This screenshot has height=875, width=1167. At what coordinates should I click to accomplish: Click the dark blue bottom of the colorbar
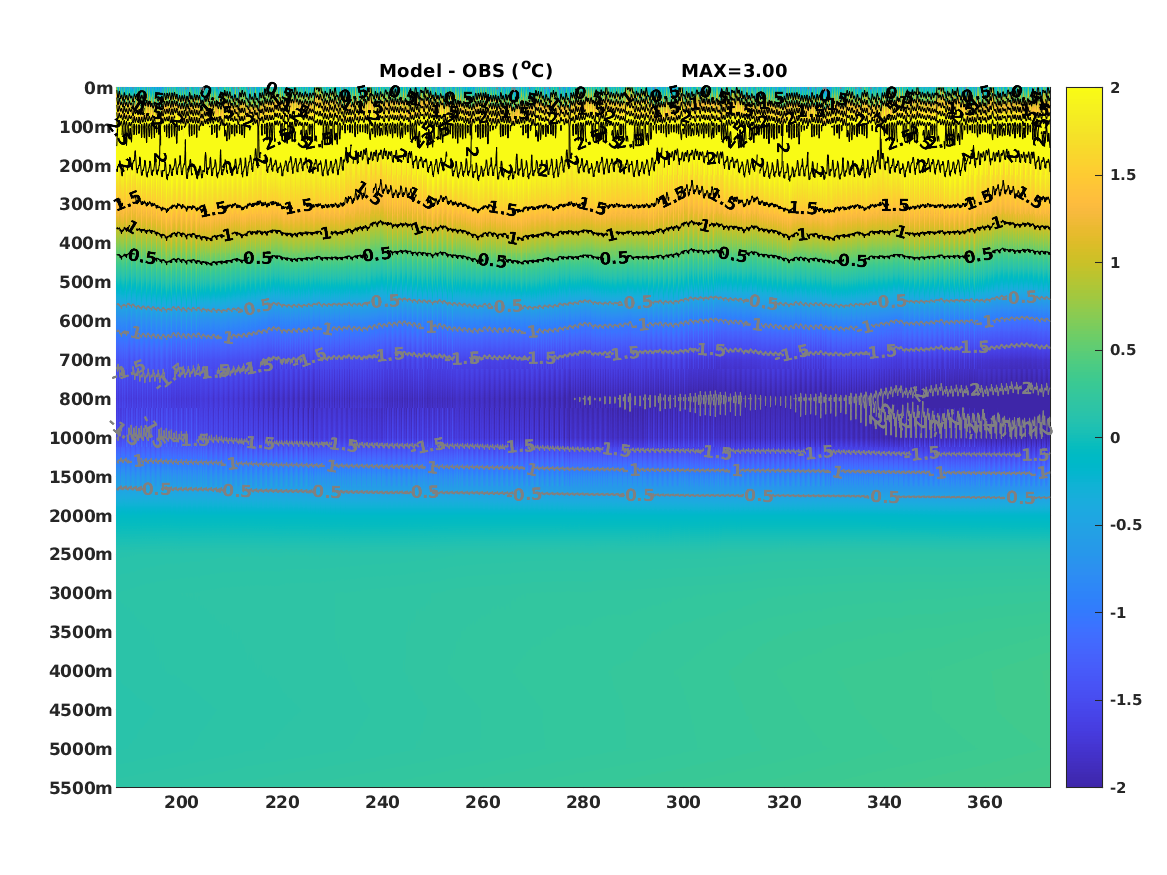click(x=1084, y=779)
